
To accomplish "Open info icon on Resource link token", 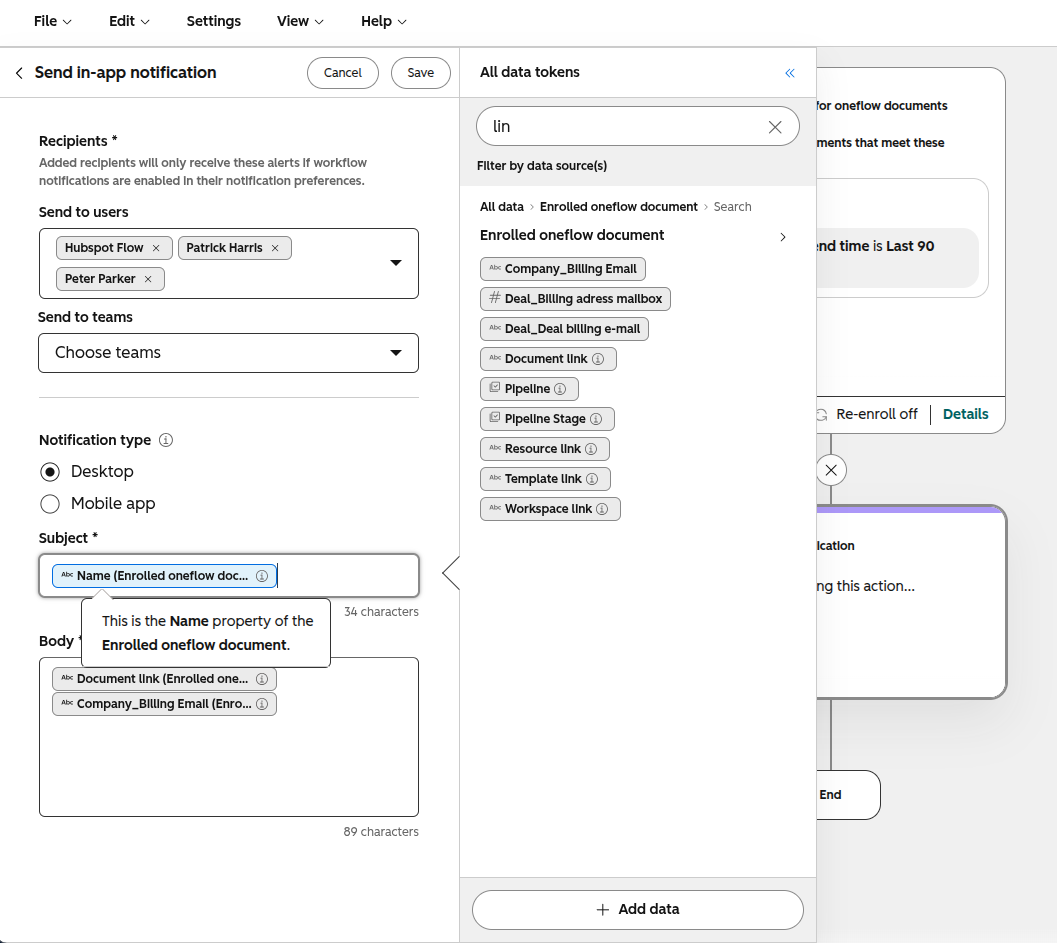I will (x=591, y=449).
